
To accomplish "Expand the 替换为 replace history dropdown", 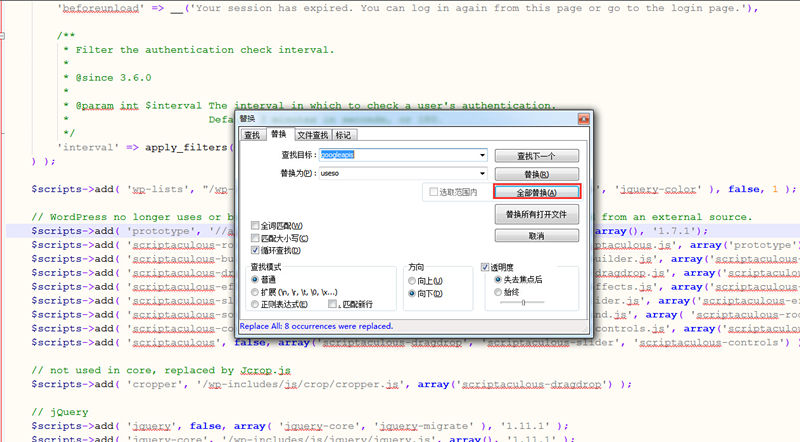I will pyautogui.click(x=482, y=173).
